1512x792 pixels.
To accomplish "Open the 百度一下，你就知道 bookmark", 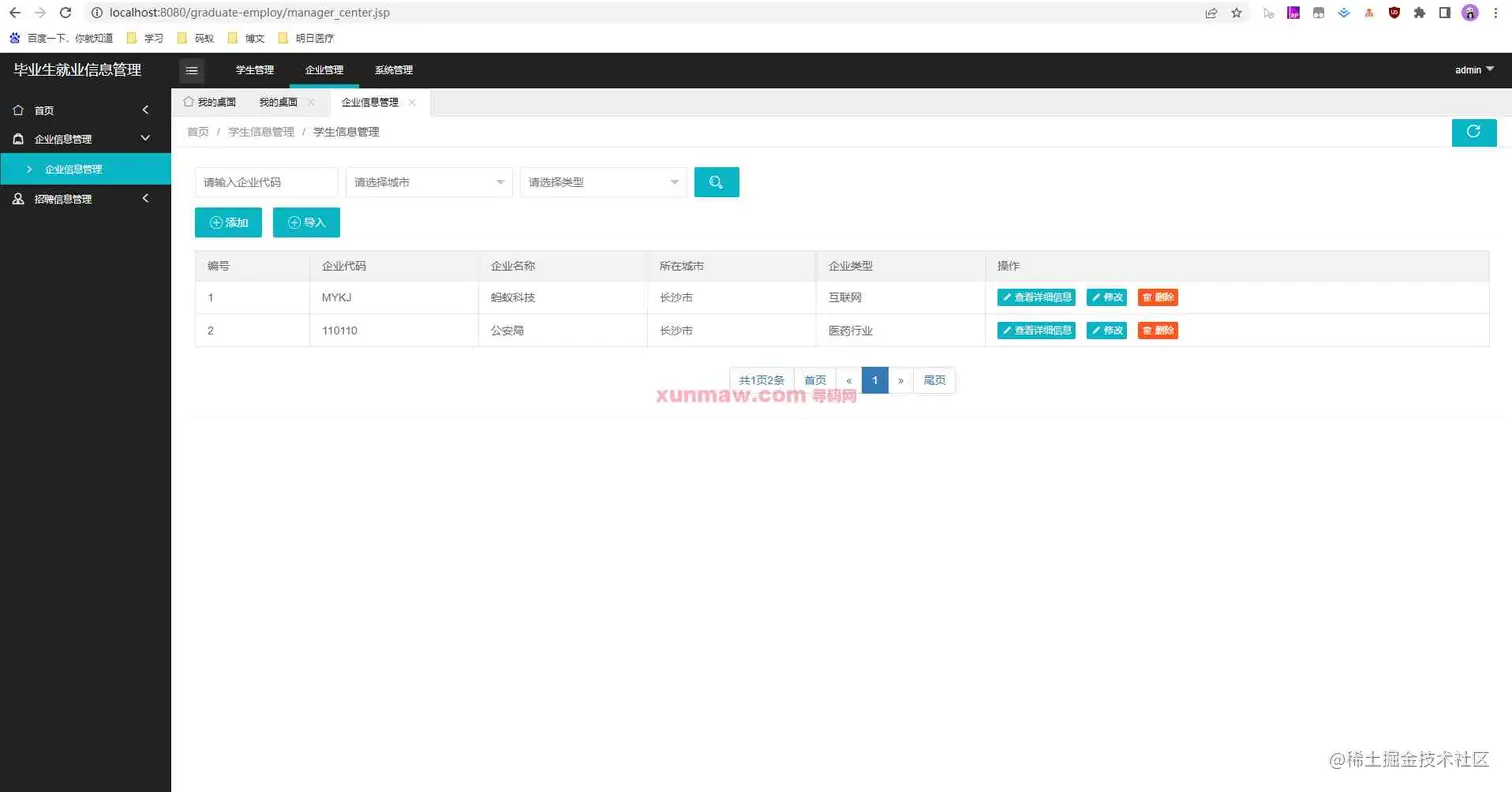I will [x=61, y=38].
